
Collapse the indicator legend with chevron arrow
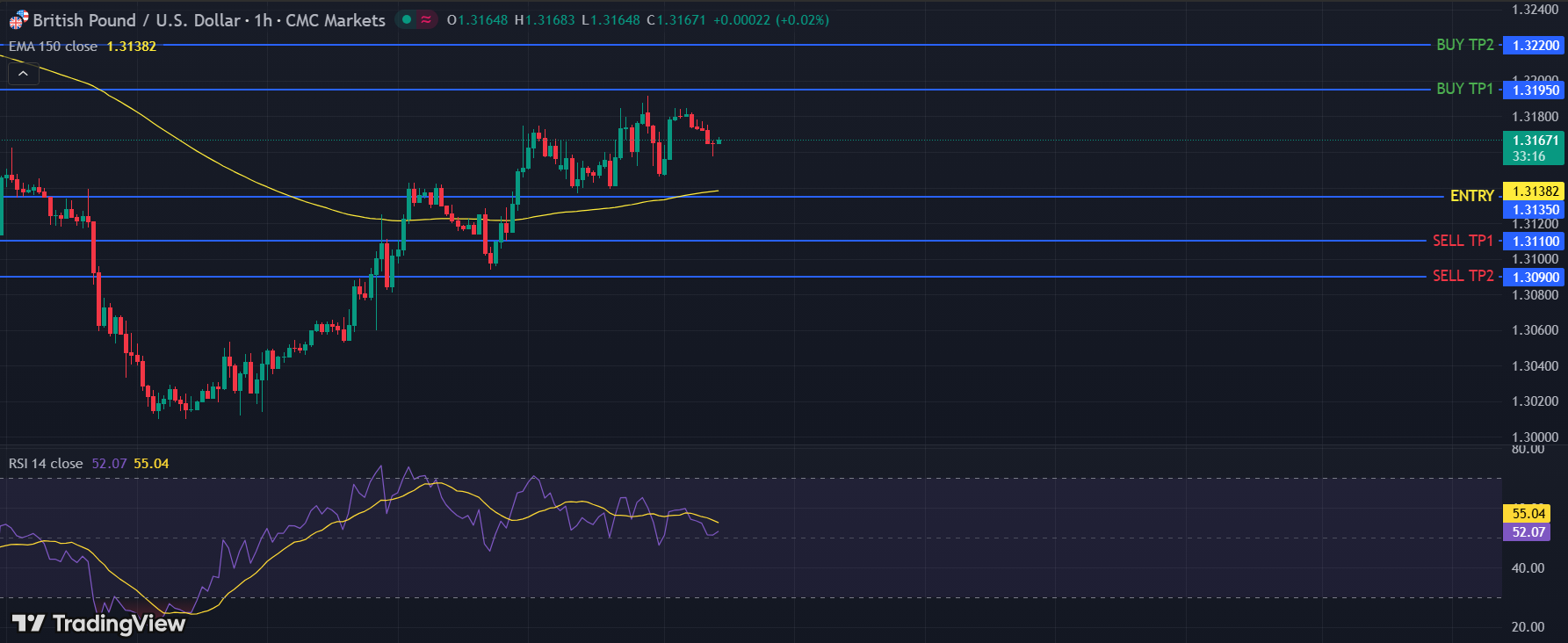click(x=23, y=74)
